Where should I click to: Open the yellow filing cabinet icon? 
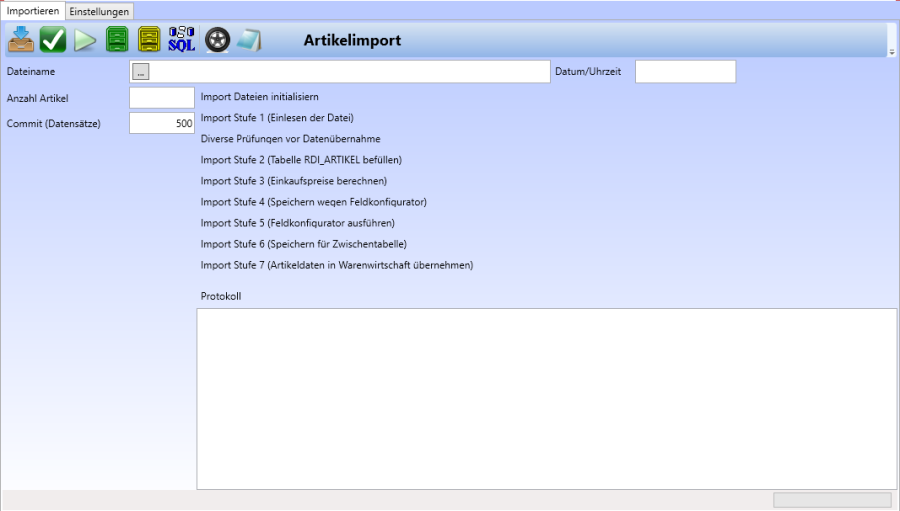(x=149, y=40)
